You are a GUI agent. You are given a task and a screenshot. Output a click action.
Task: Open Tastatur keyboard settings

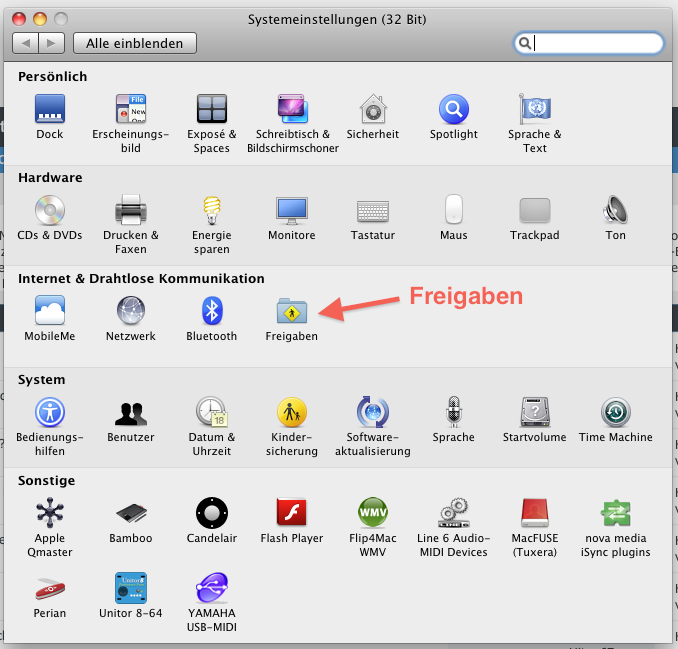[x=373, y=211]
